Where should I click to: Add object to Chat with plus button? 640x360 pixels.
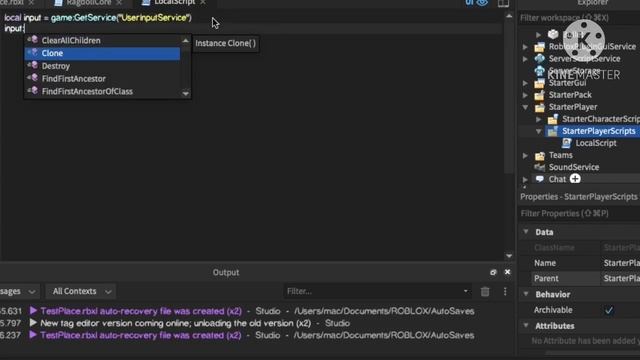575,179
